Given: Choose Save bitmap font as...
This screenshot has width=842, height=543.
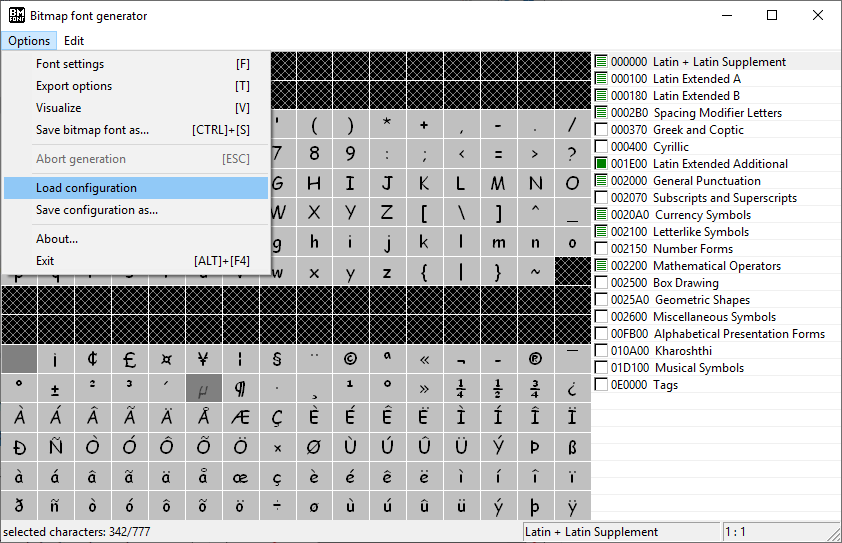Looking at the screenshot, I should [x=136, y=130].
